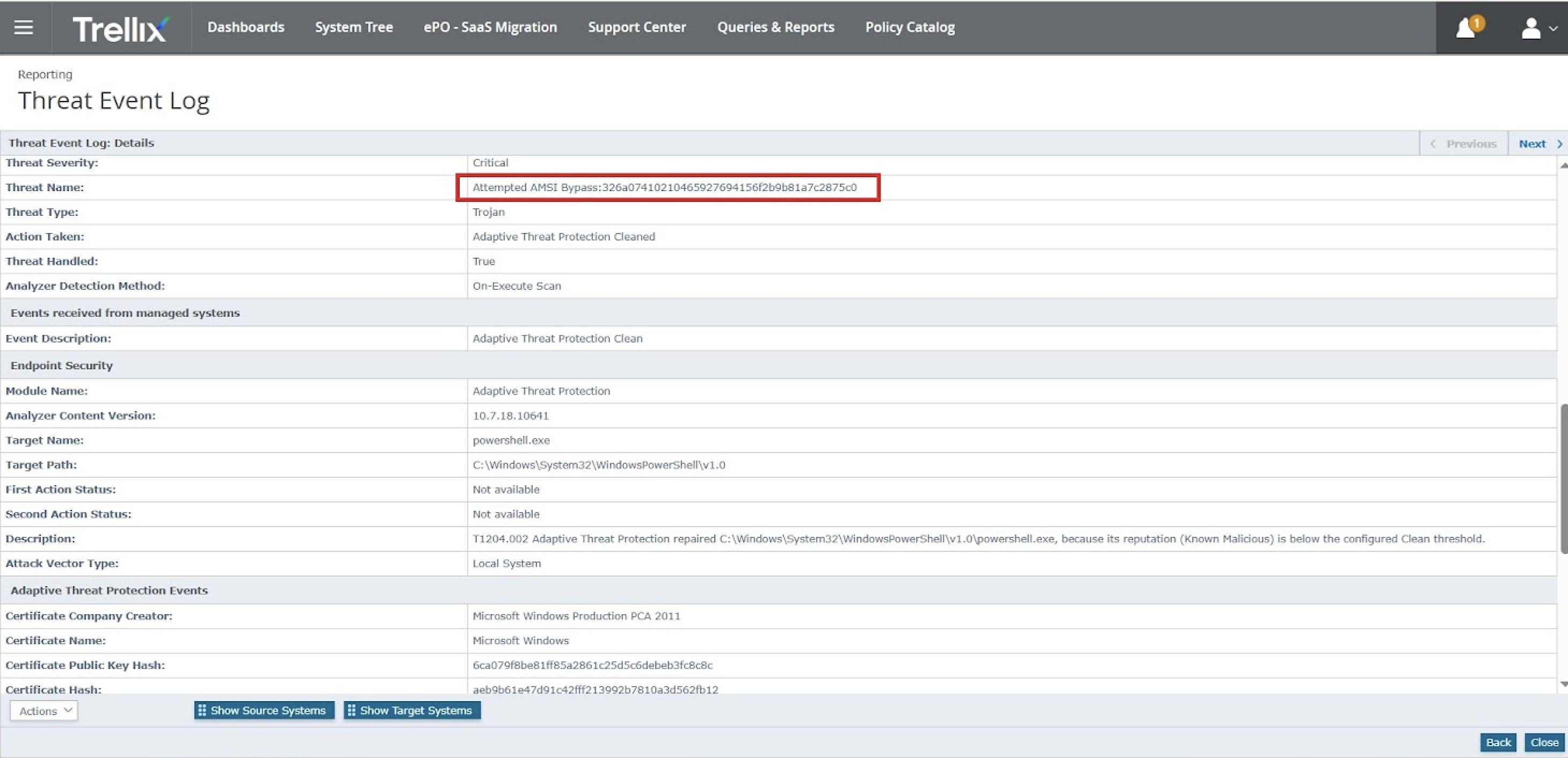
Task: Open the Dashboards menu
Action: tap(245, 27)
